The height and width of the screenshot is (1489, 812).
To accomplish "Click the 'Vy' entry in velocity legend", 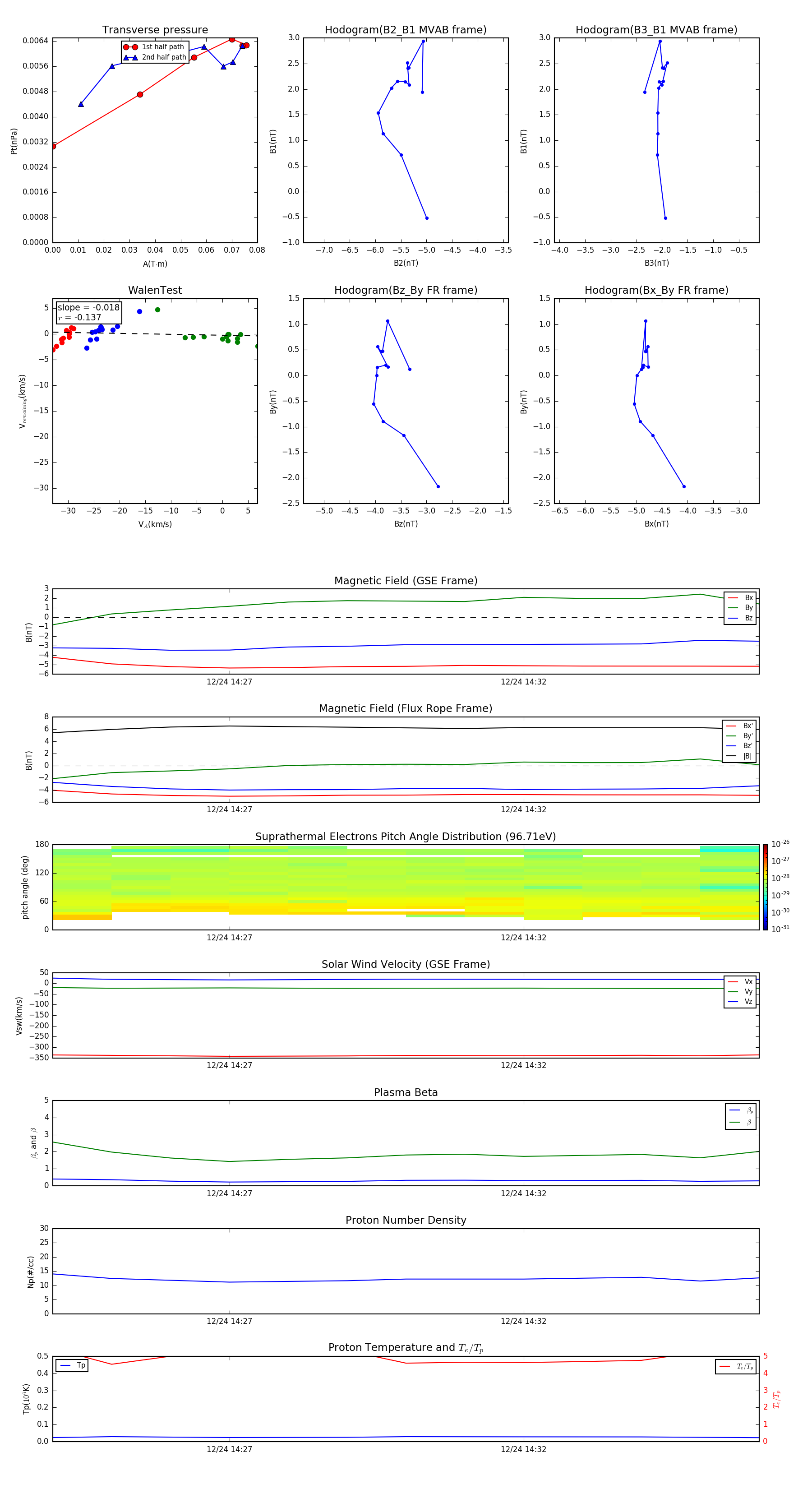I will [740, 991].
